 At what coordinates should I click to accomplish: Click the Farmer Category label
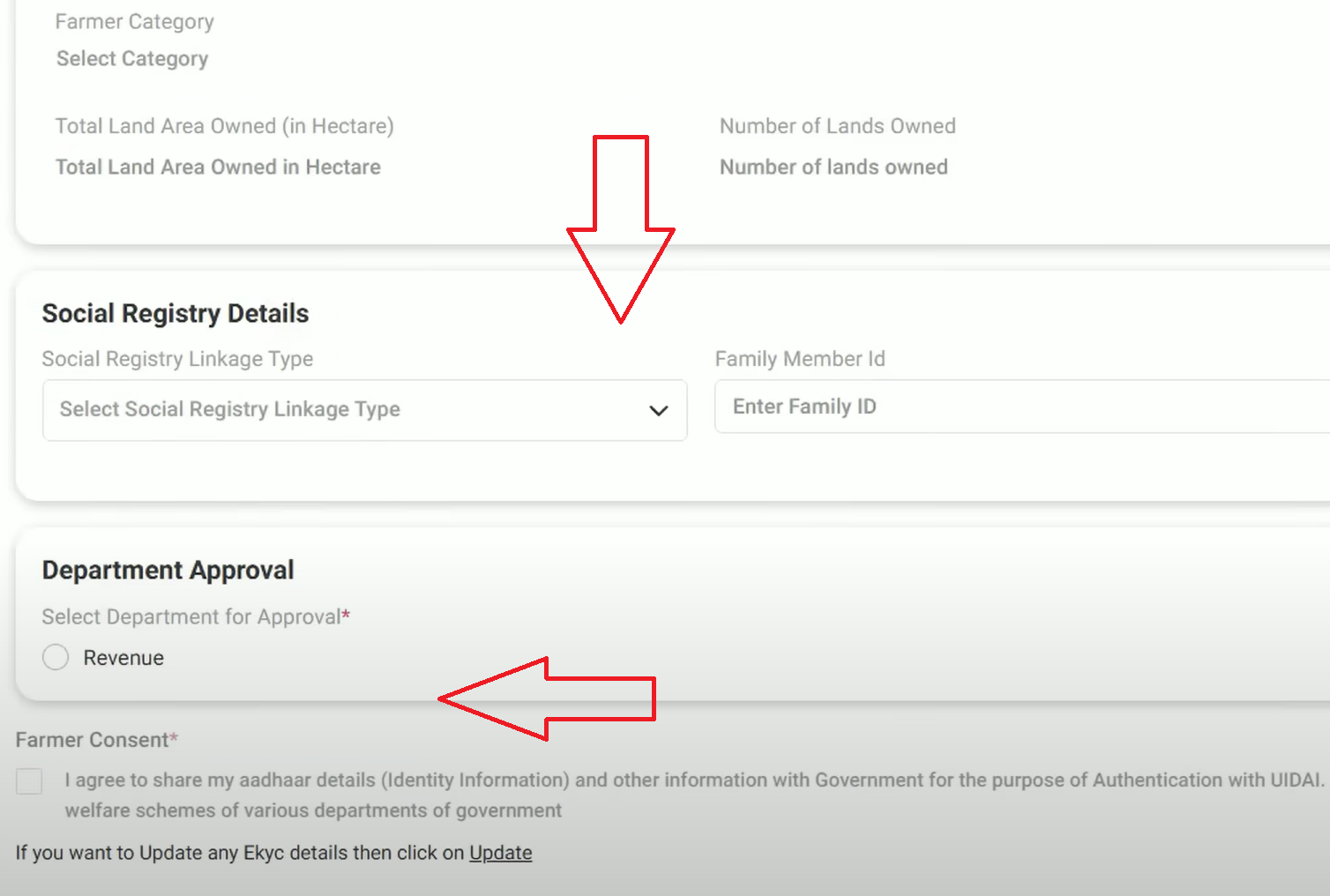[134, 21]
